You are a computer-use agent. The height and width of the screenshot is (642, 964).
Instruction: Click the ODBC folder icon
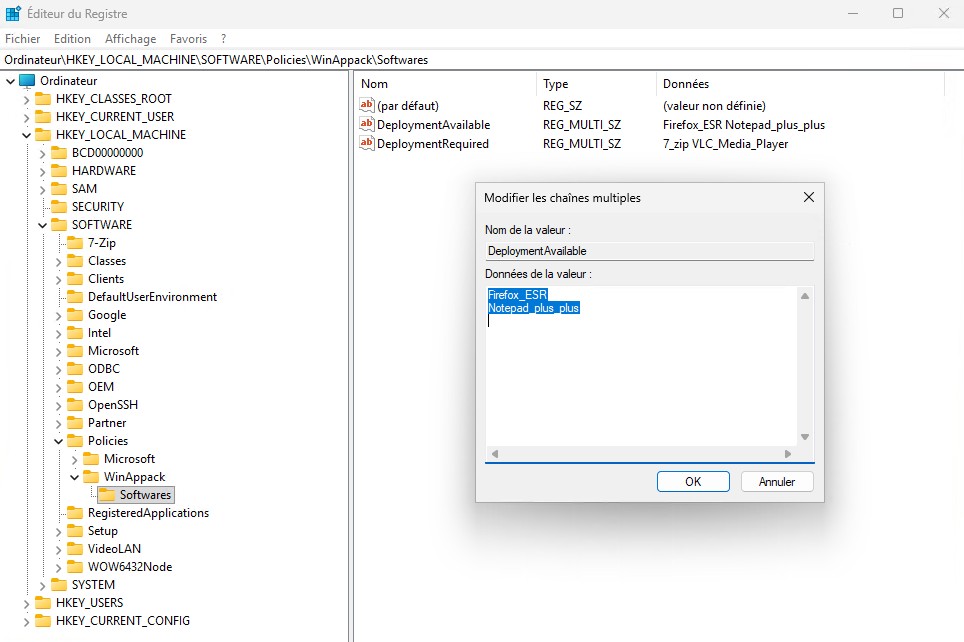(x=75, y=368)
